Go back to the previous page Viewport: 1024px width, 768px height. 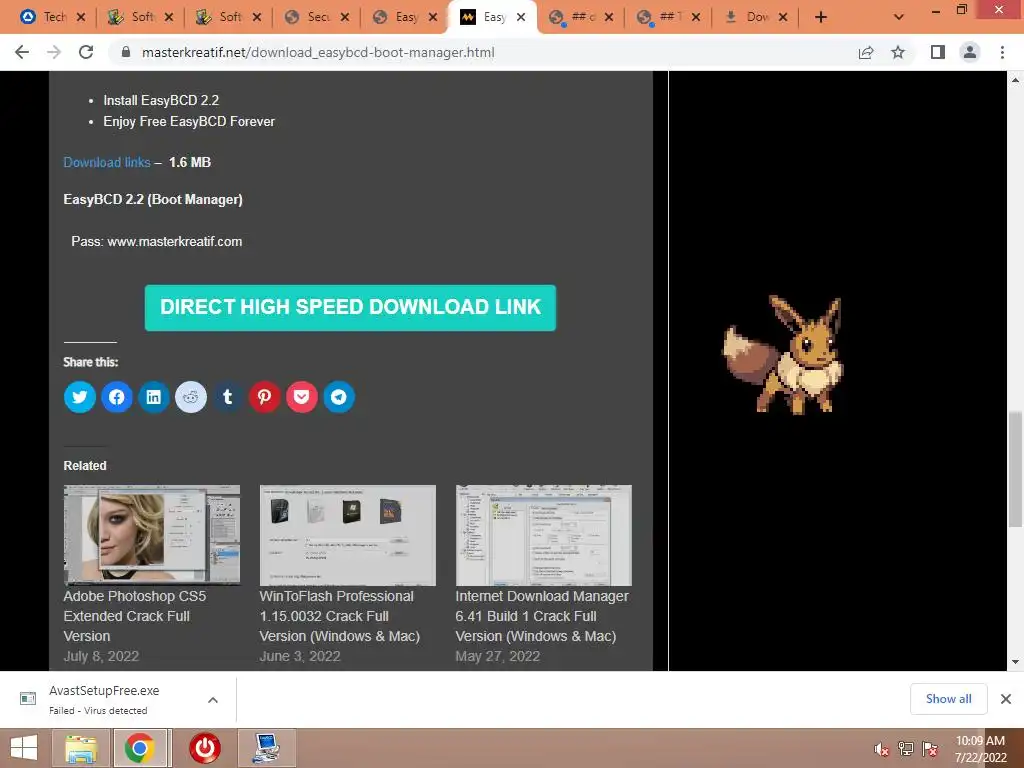(x=22, y=52)
